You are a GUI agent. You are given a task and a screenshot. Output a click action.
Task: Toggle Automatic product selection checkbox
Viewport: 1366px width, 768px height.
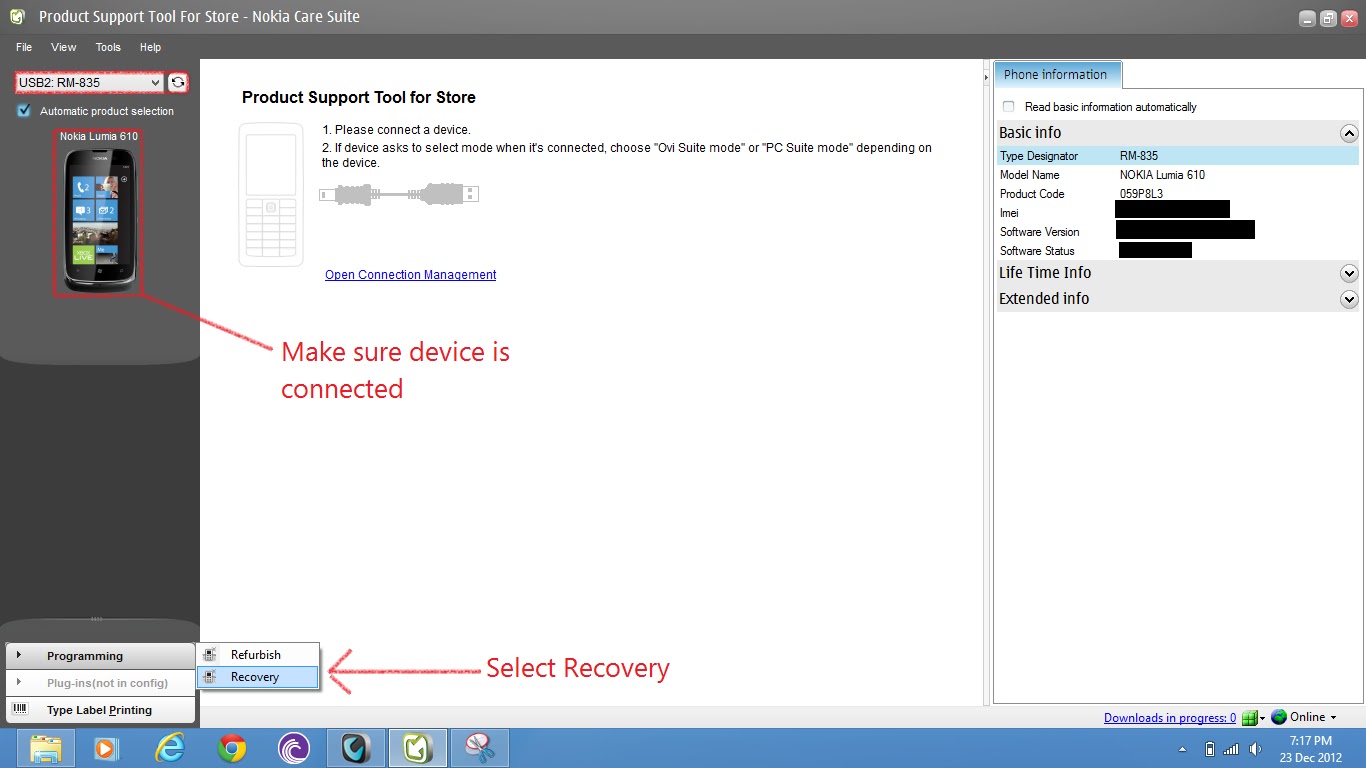tap(24, 111)
